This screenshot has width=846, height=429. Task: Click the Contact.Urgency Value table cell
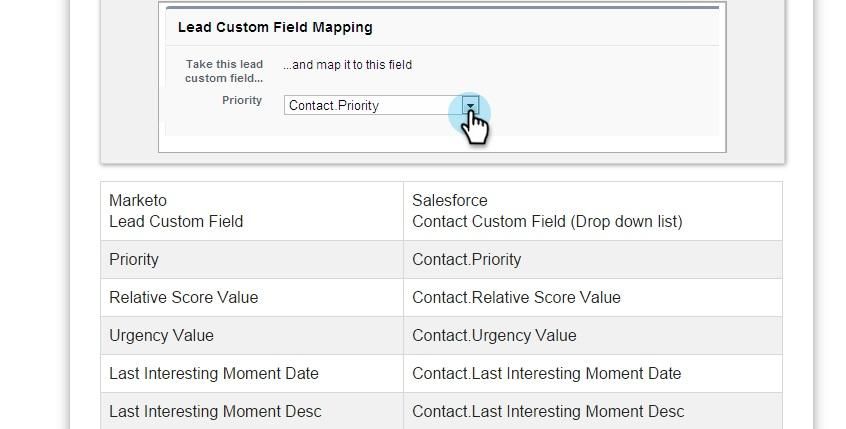tap(494, 335)
